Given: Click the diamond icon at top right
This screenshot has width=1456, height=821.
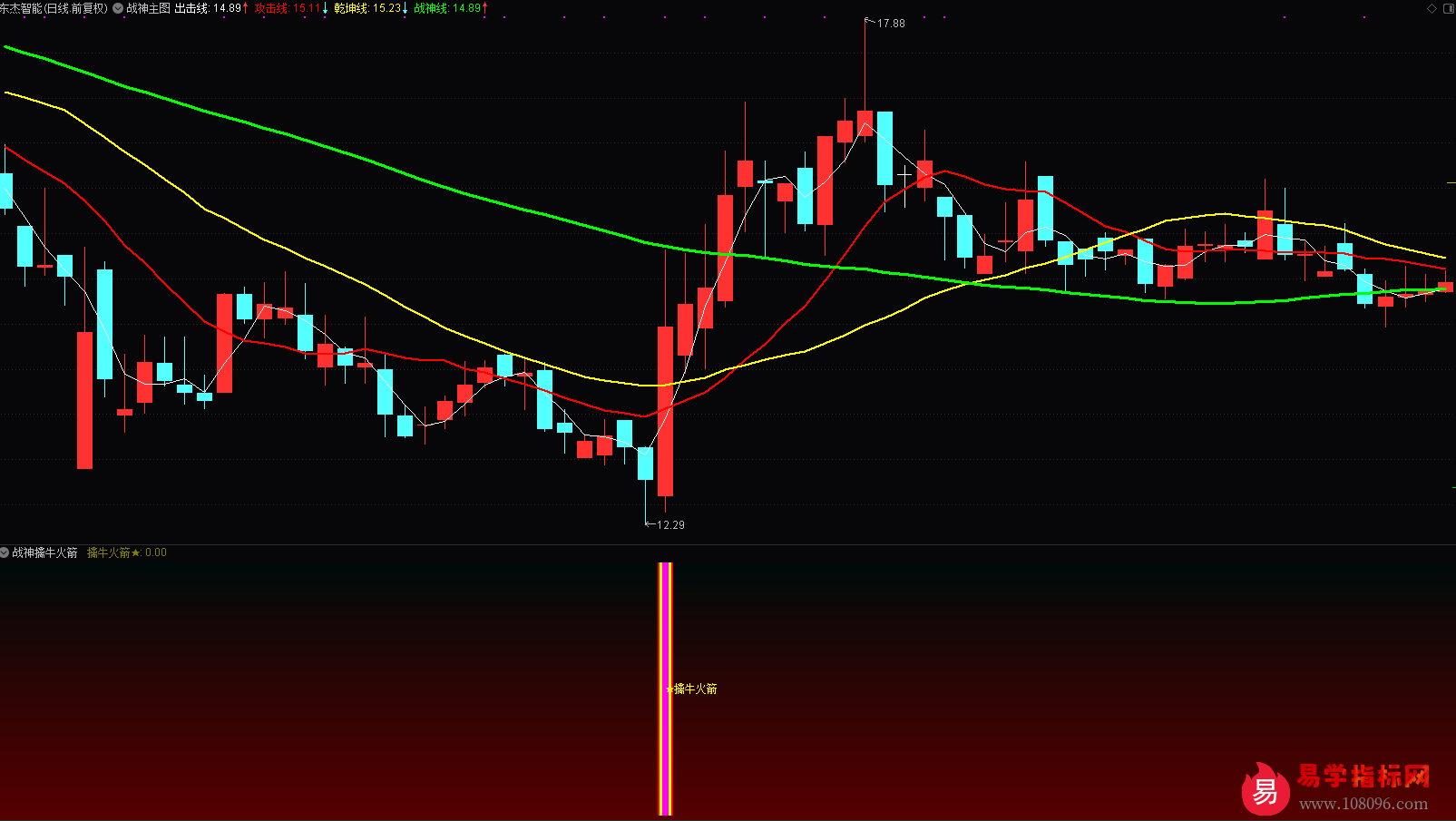Looking at the screenshot, I should click(1432, 8).
